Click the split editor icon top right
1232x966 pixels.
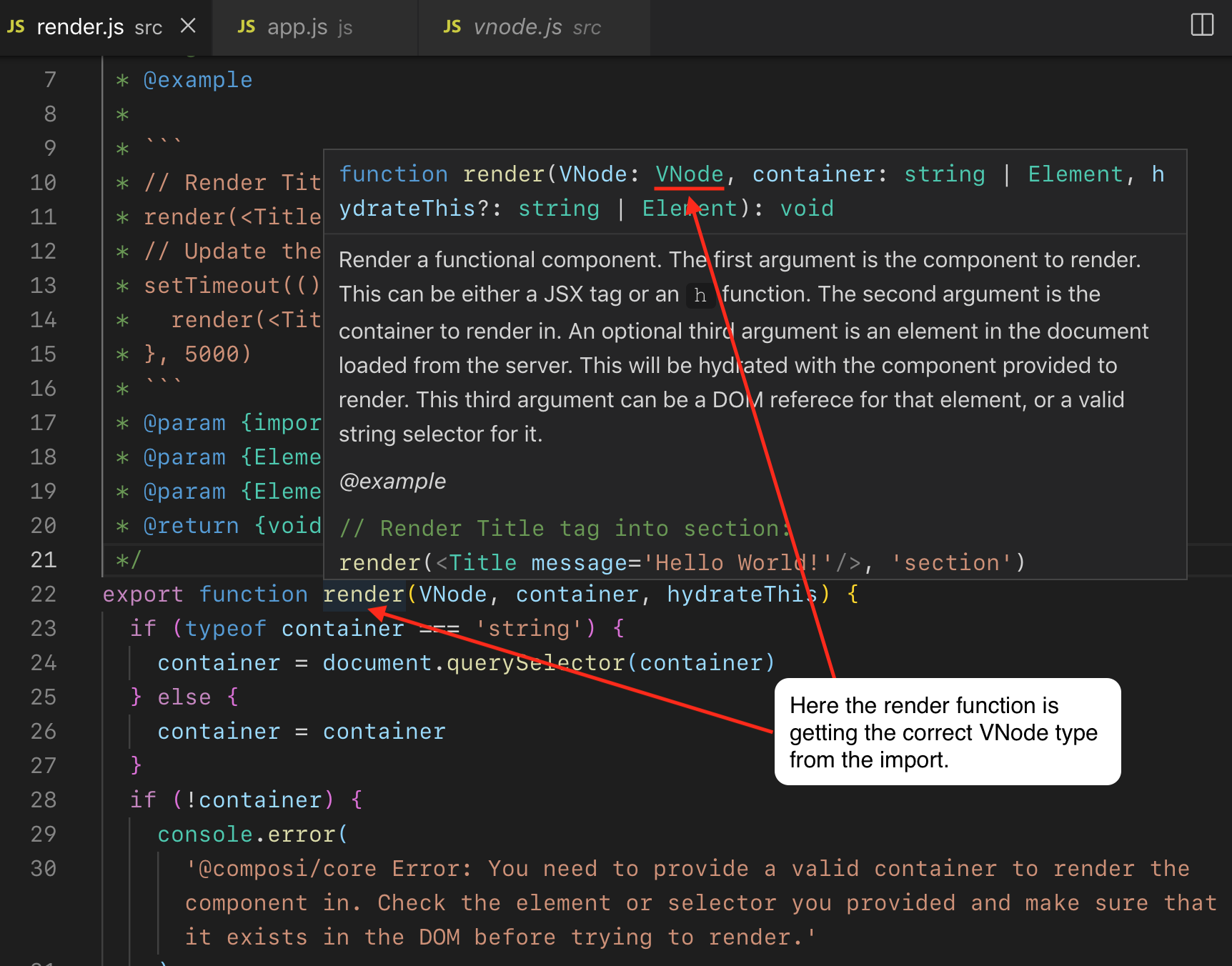1202,24
